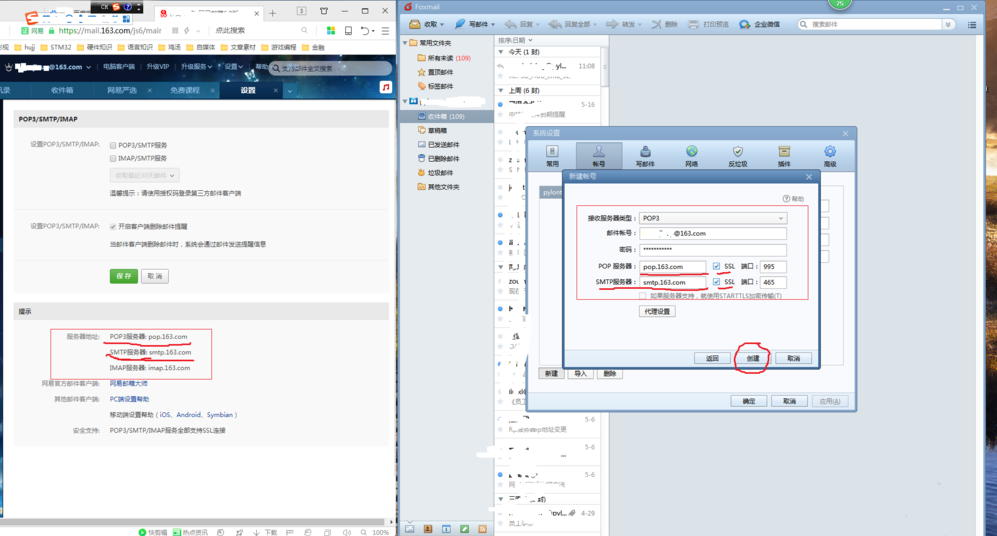Enable the POP3/SMTP服务 checkbox
997x536 pixels.
pos(113,145)
